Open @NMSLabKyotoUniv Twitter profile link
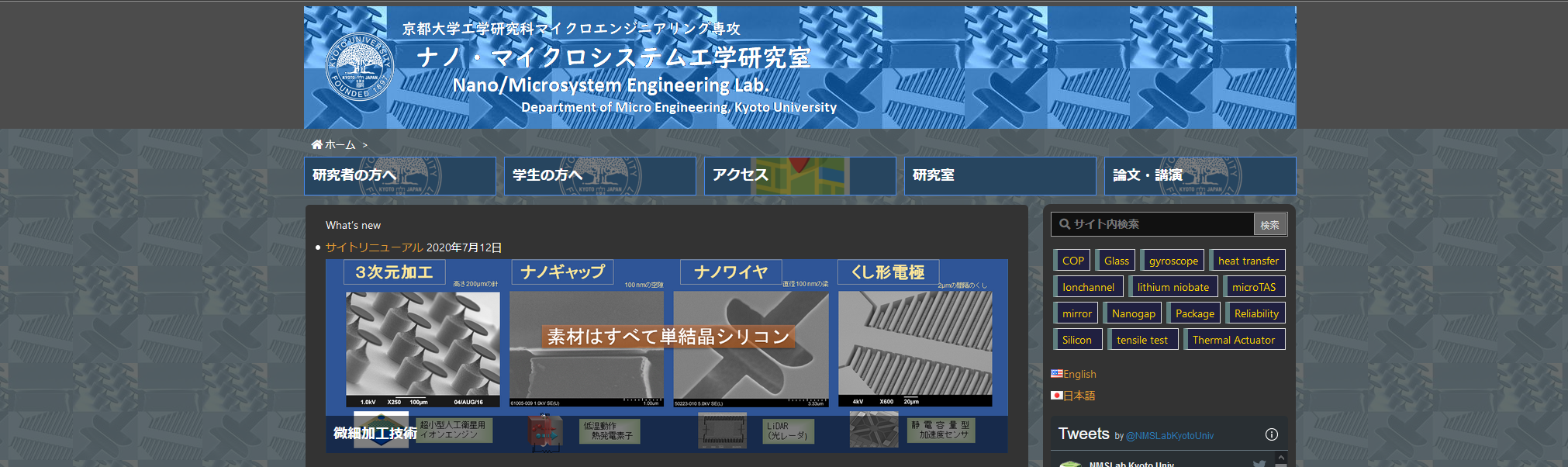This screenshot has width=1568, height=467. coord(1169,436)
